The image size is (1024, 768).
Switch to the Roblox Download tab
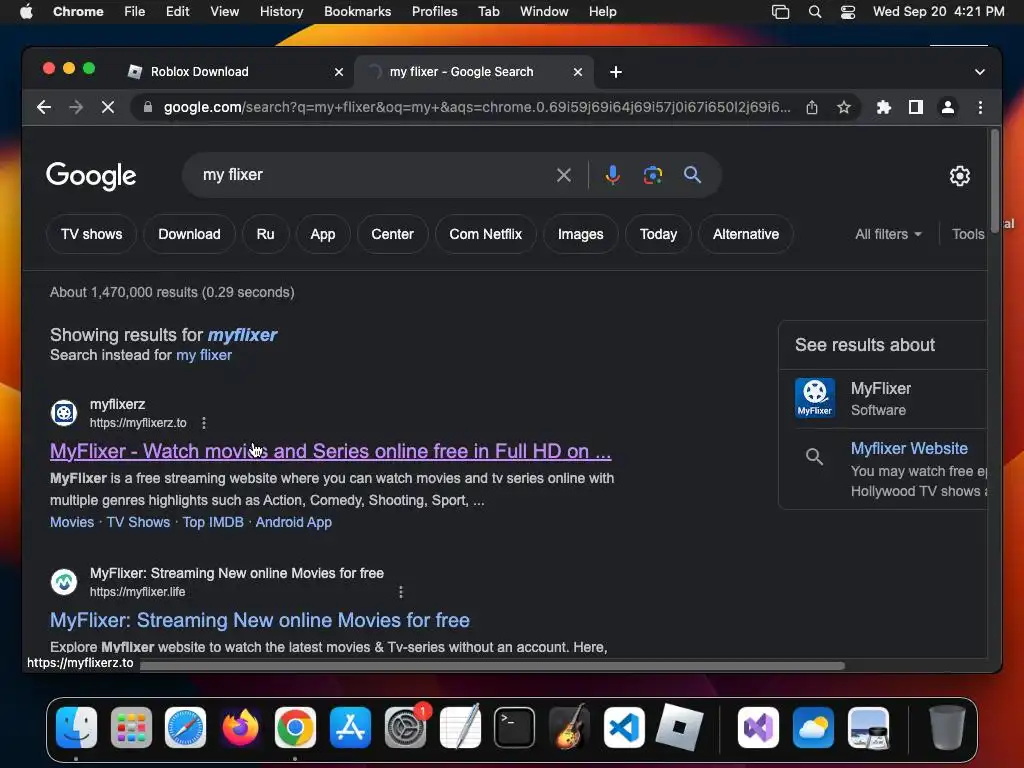(235, 72)
